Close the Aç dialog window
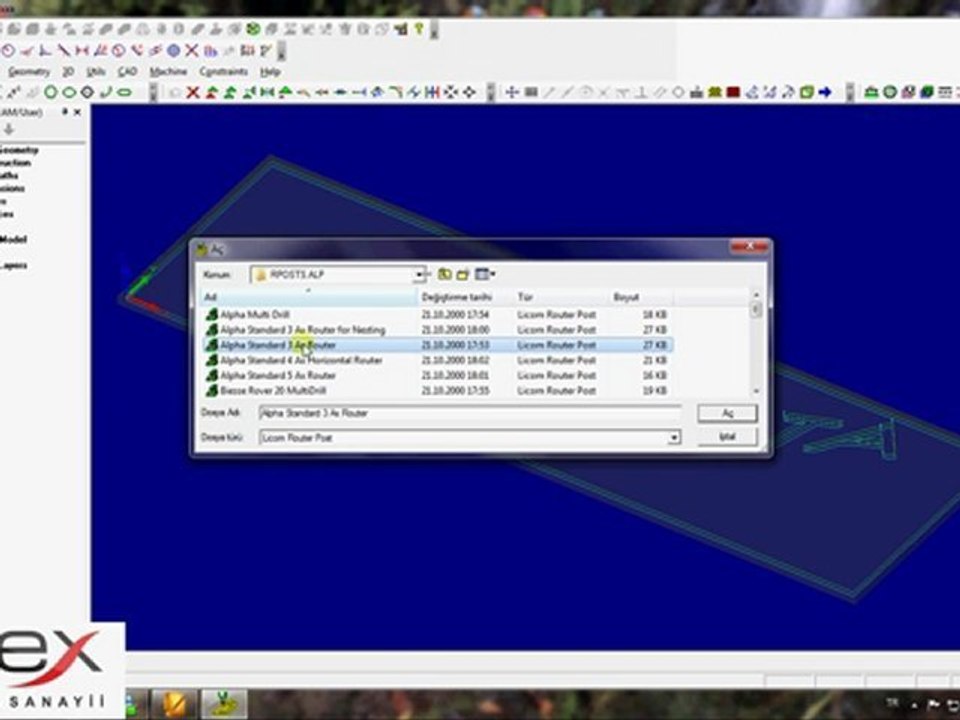The height and width of the screenshot is (720, 960). point(749,247)
